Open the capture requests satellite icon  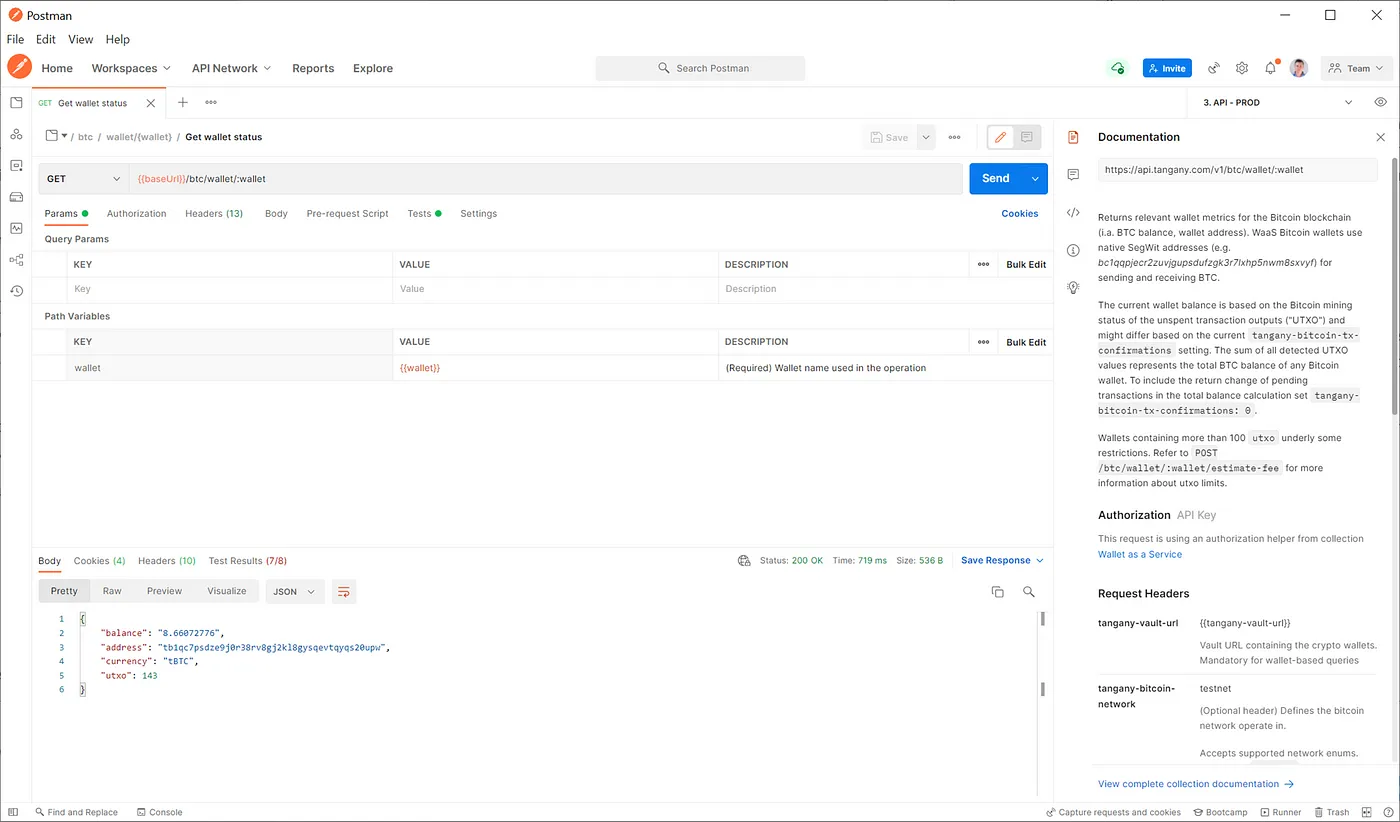[1214, 68]
